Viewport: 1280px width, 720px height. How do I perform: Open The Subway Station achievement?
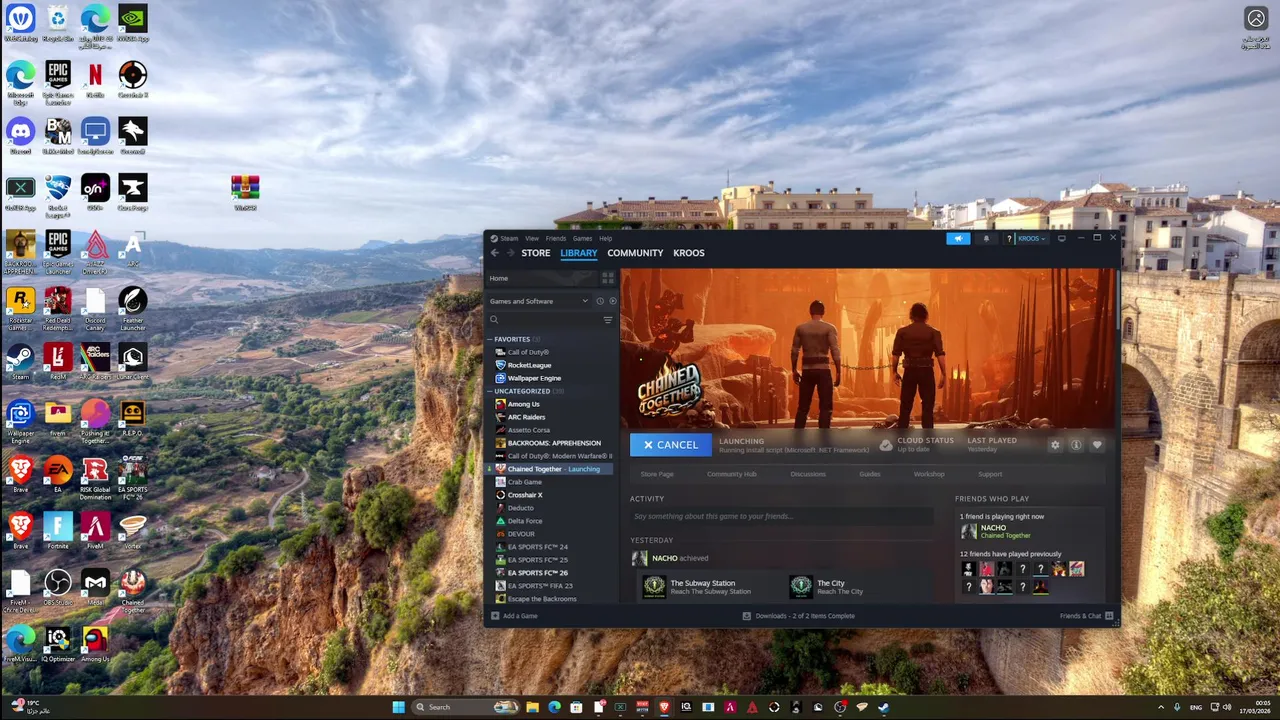coord(701,587)
